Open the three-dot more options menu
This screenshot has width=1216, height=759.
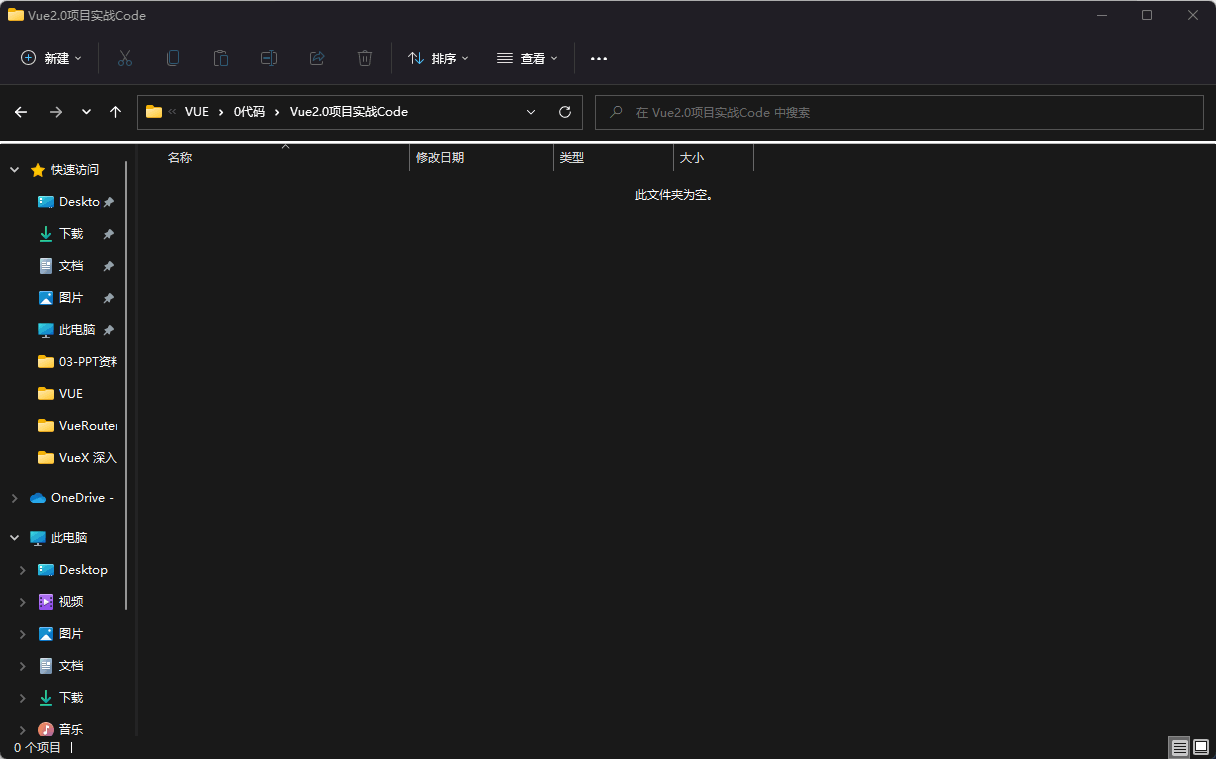click(599, 58)
